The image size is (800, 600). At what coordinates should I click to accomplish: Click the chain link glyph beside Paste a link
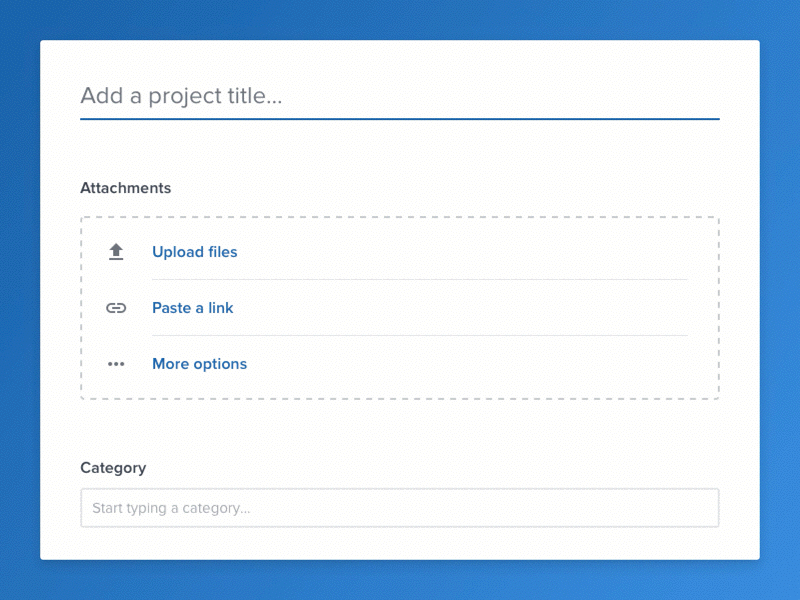tap(115, 307)
